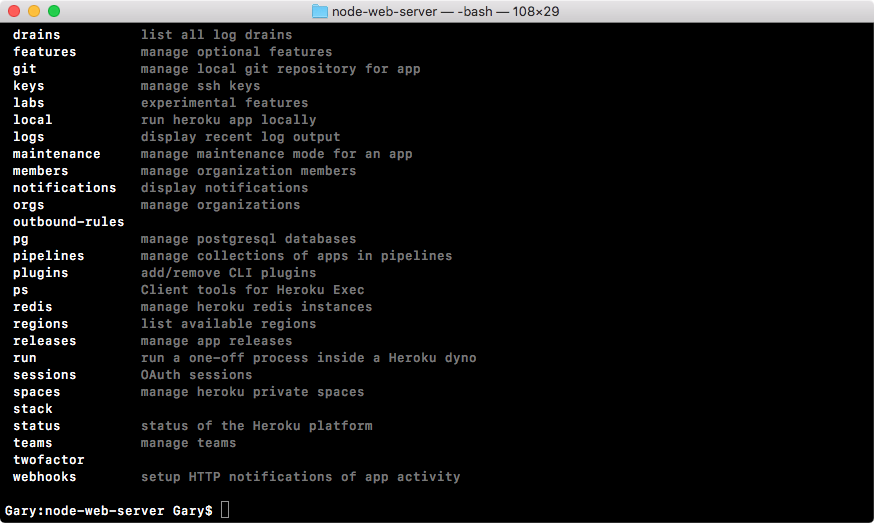
Task: Click the 'stack' command name
Action: 32,409
